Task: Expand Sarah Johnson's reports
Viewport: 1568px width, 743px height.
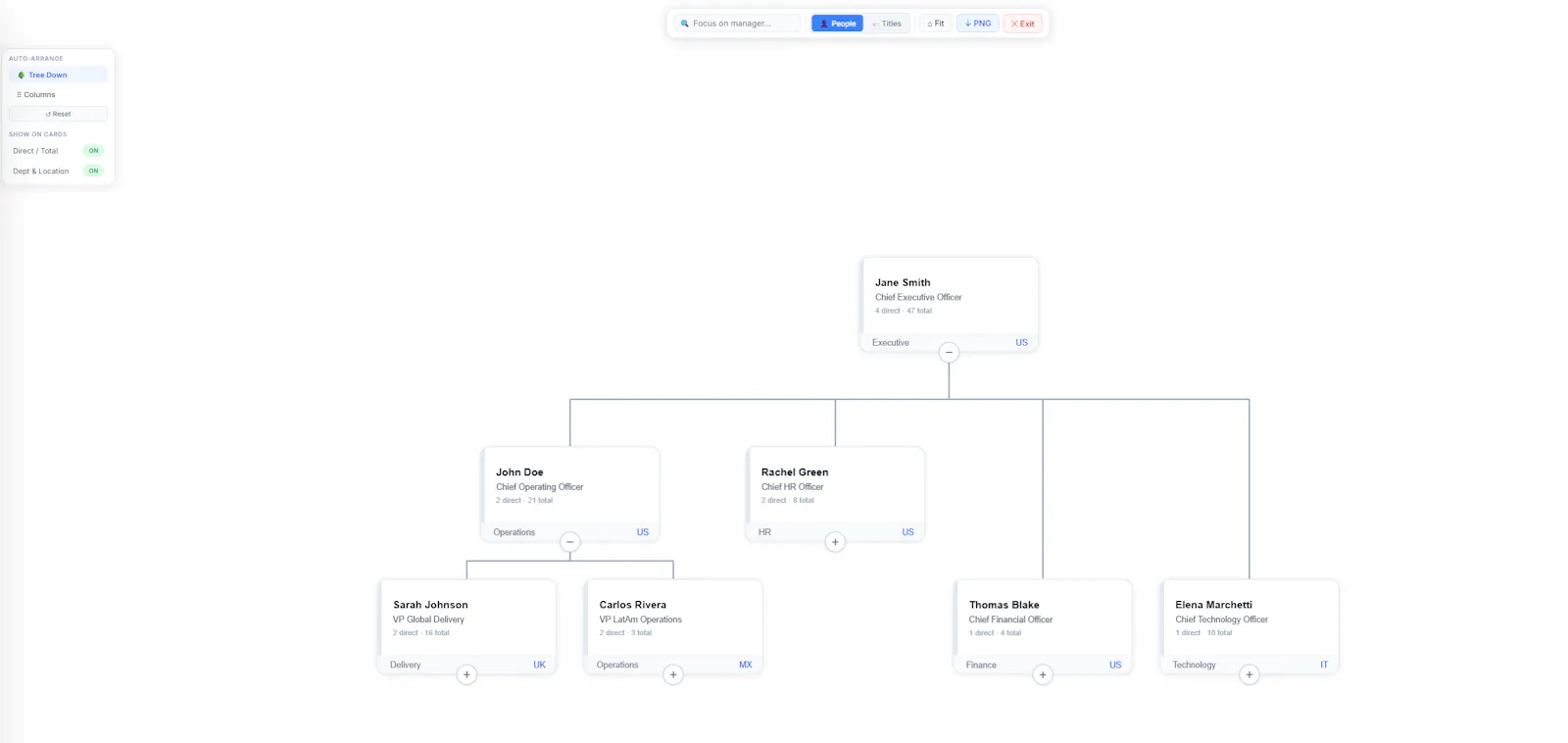Action: [x=466, y=674]
